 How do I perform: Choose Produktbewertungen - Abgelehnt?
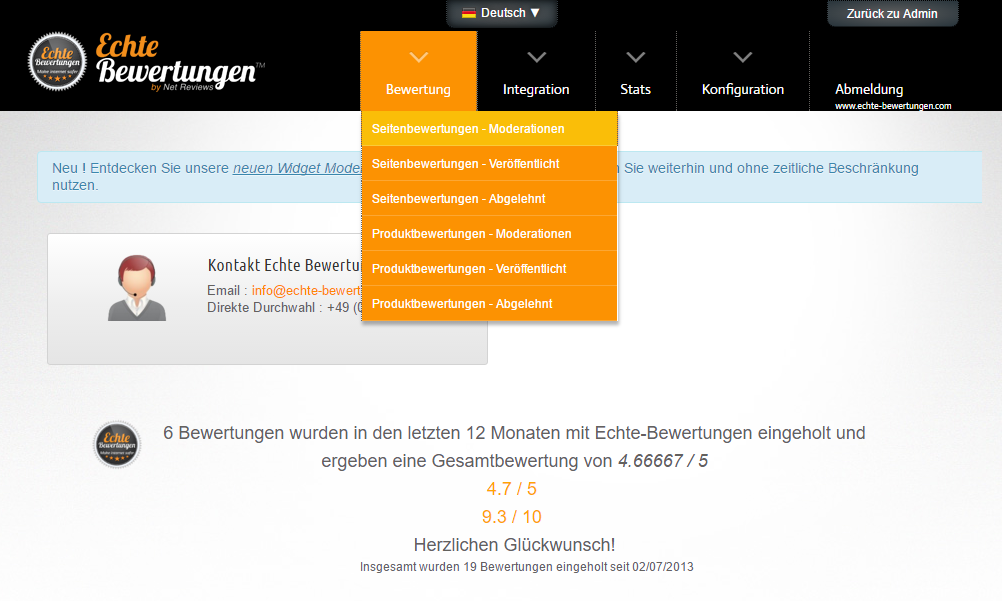click(x=489, y=304)
